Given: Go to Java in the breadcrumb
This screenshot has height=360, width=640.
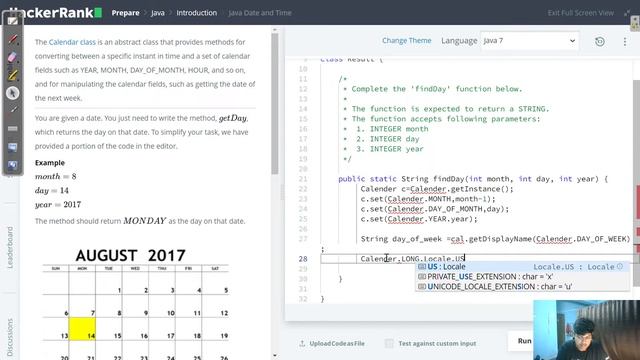Looking at the screenshot, I should pyautogui.click(x=158, y=13).
